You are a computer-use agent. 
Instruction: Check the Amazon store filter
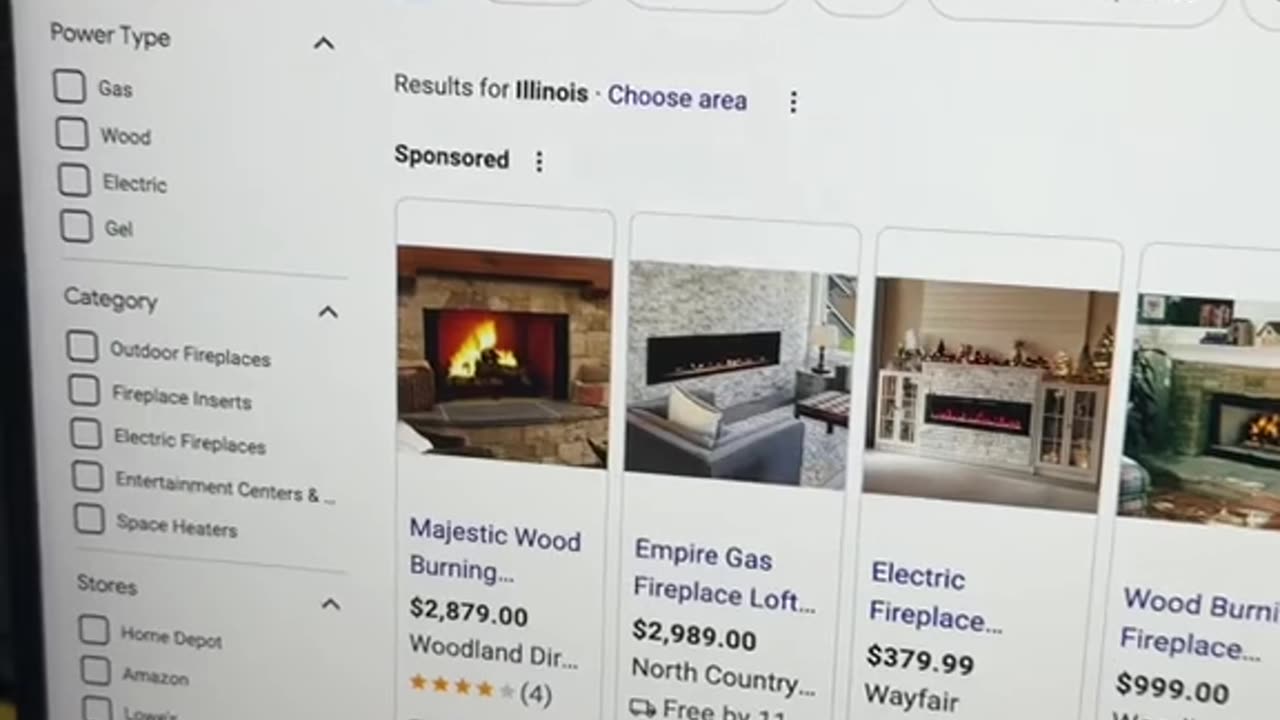tap(95, 670)
